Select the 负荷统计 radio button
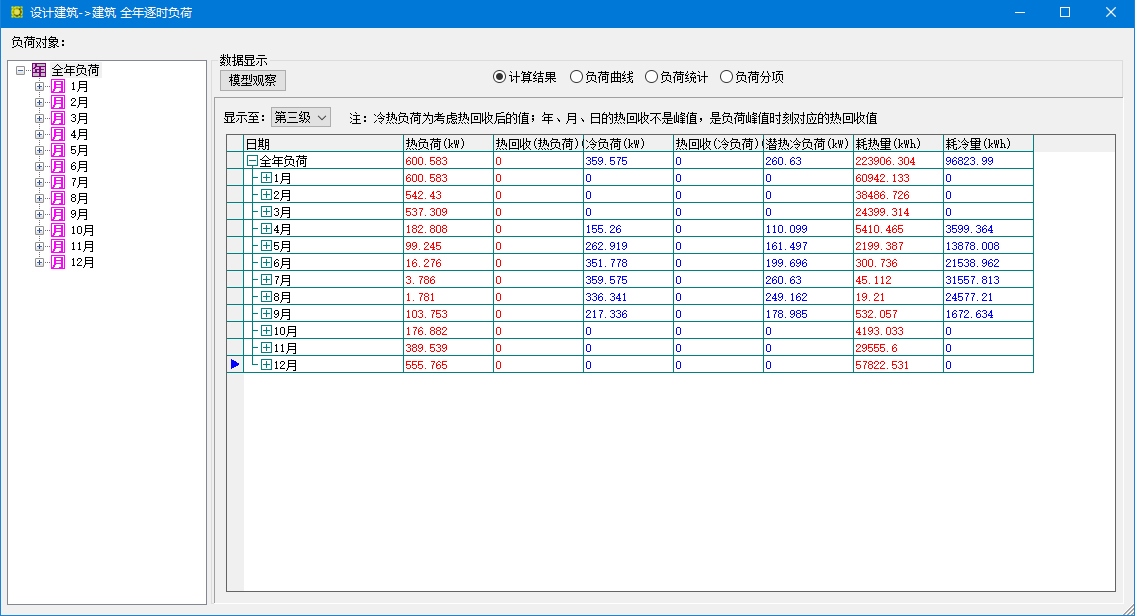Screen dimensions: 1135x616 pyautogui.click(x=652, y=77)
